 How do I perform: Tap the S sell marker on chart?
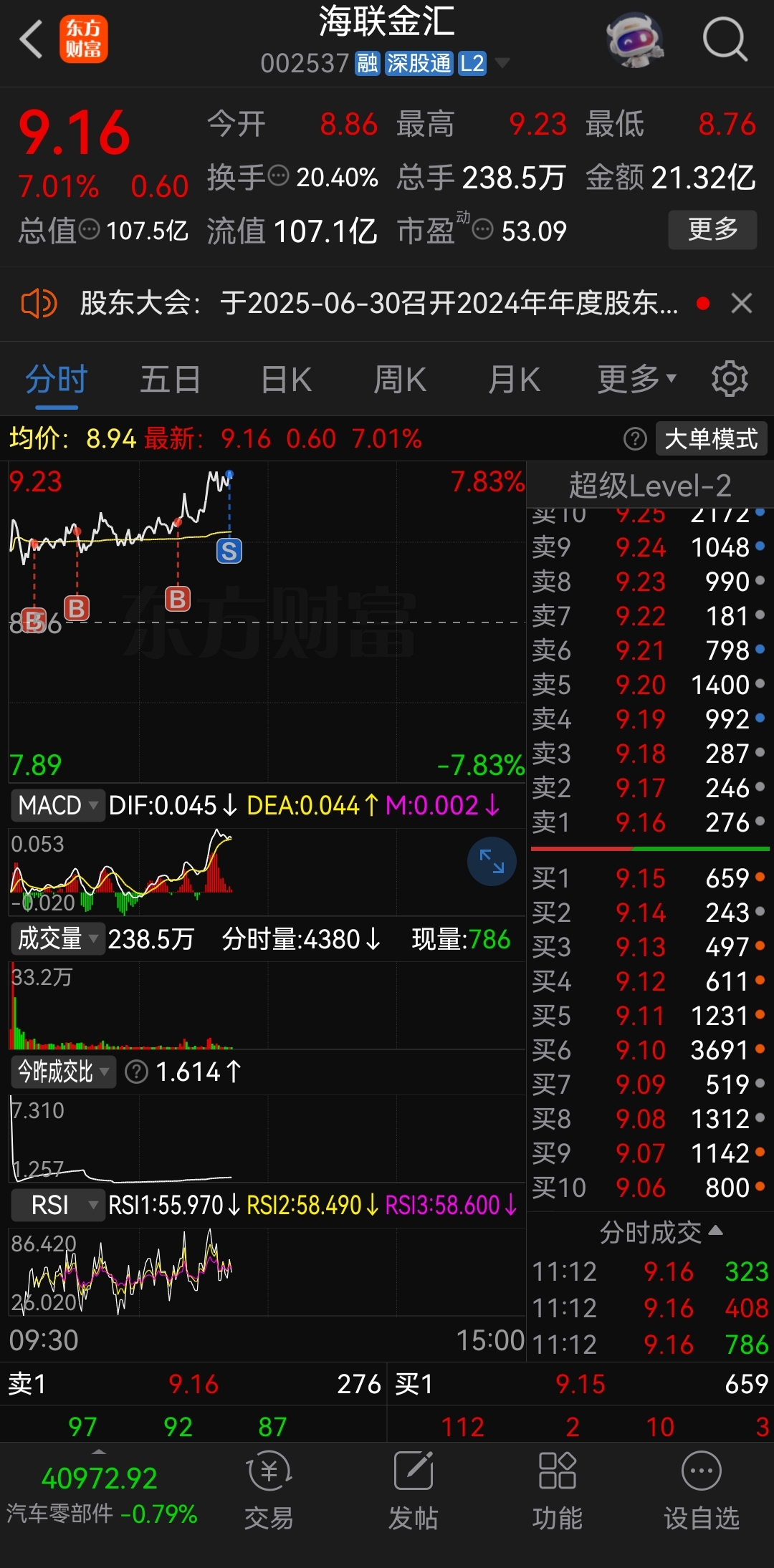229,551
